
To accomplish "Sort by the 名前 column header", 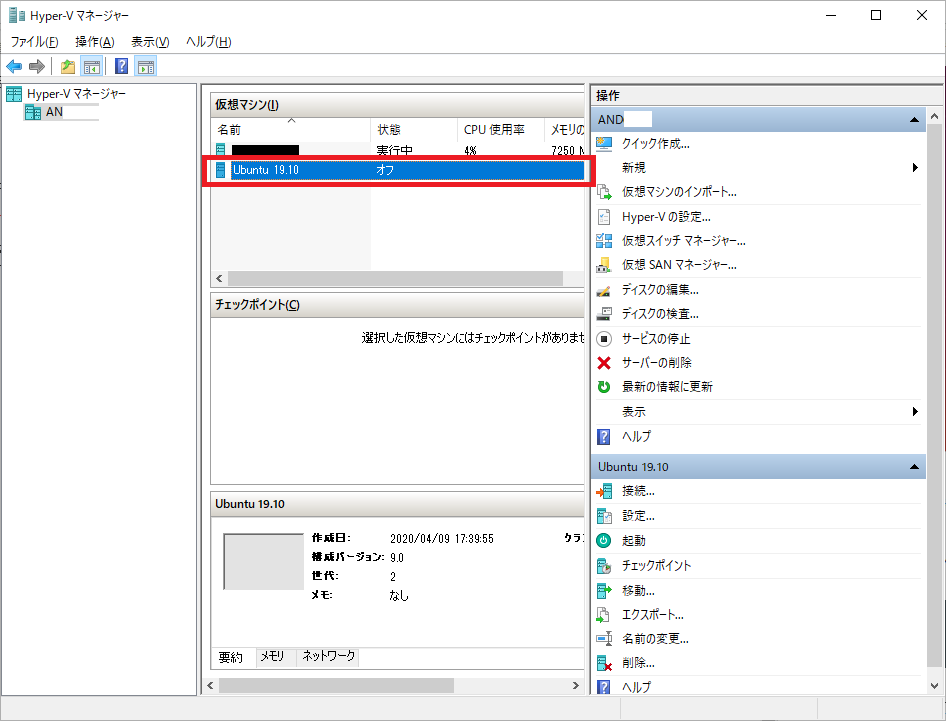I will pos(291,130).
